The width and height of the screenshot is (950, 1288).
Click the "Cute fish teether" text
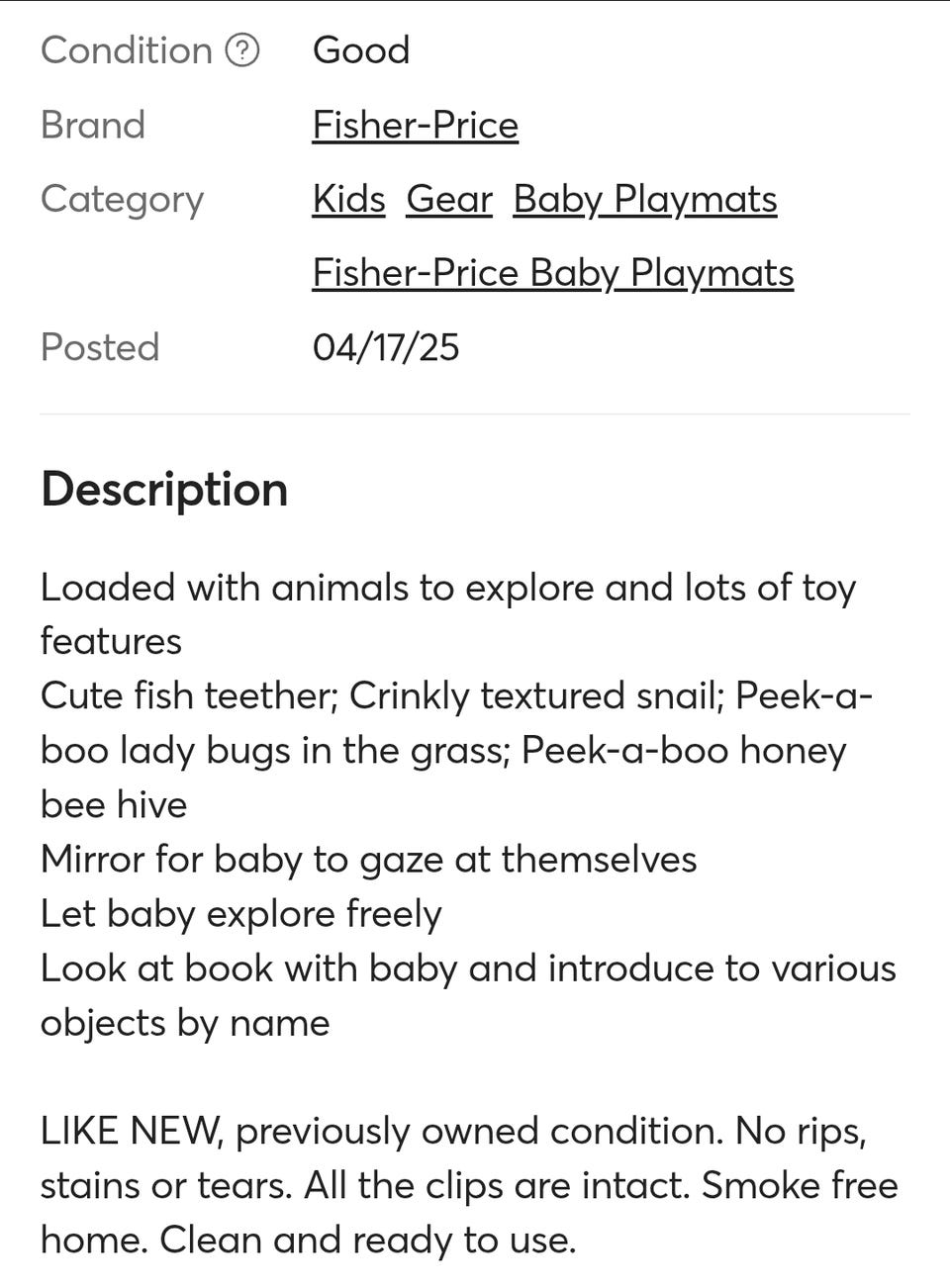coord(188,696)
